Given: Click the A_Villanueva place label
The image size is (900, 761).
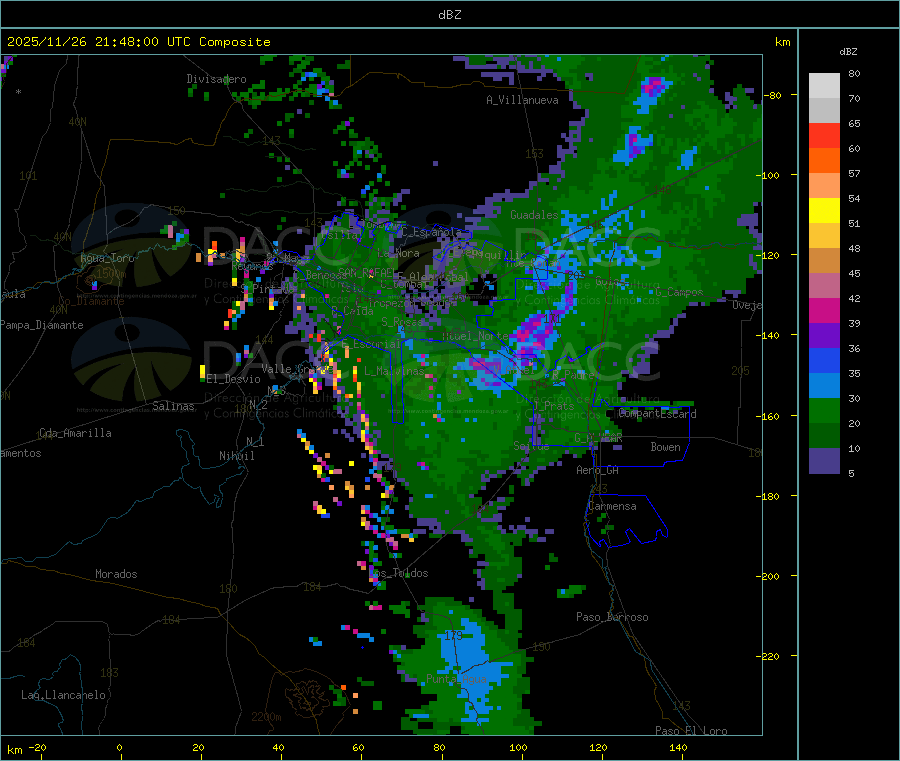Looking at the screenshot, I should point(522,100).
